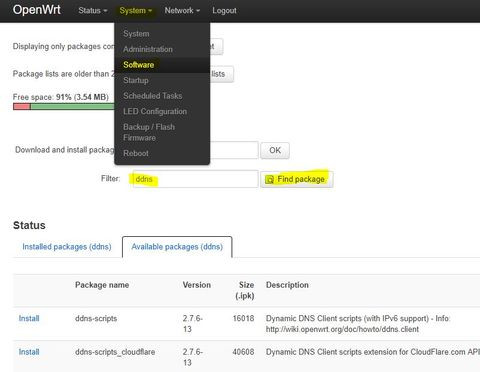Switch to Installed packages (ddns) tab

67,247
